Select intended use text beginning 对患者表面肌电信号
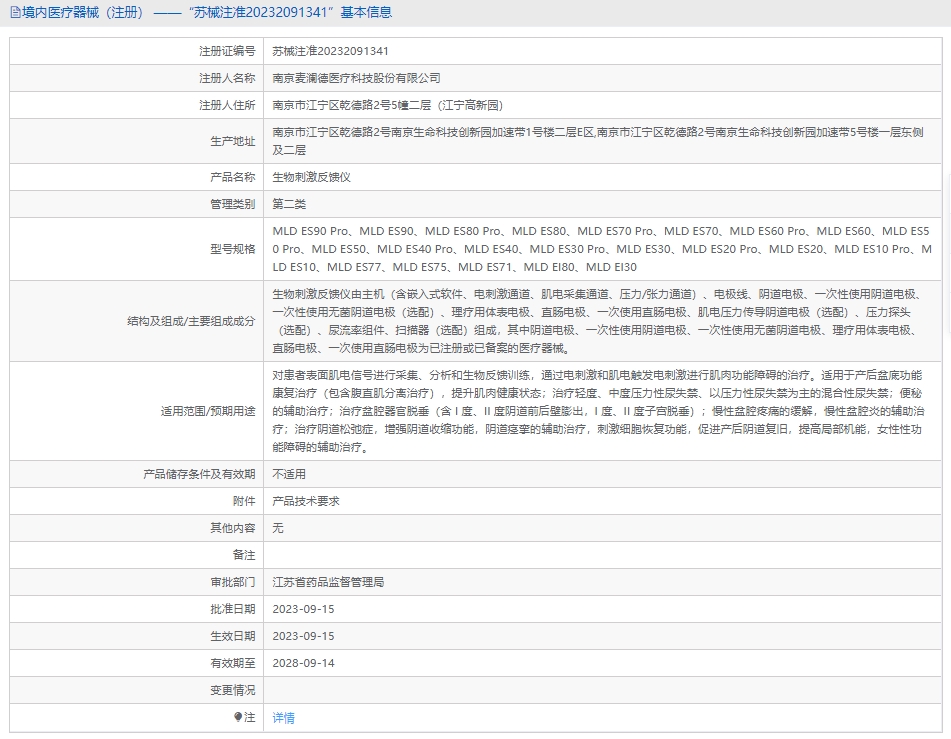The image size is (951, 739). tap(598, 411)
